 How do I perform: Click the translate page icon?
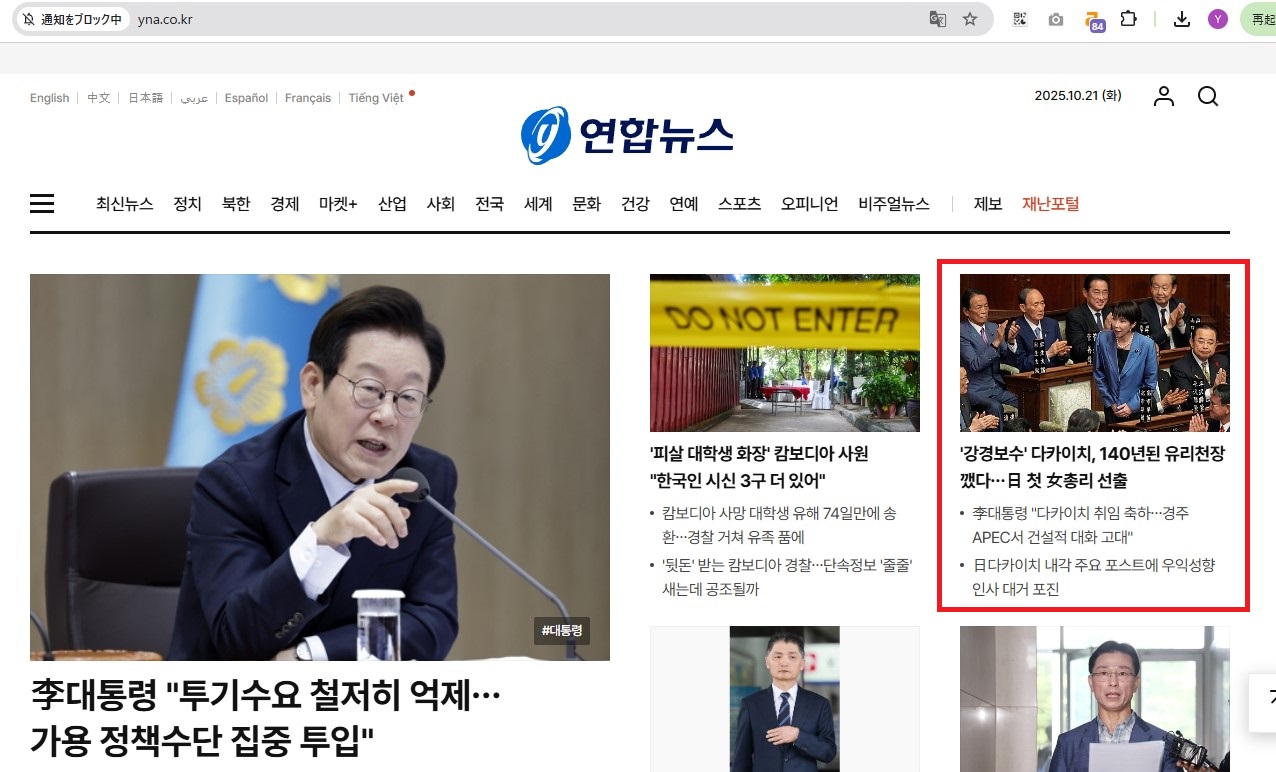pos(937,19)
